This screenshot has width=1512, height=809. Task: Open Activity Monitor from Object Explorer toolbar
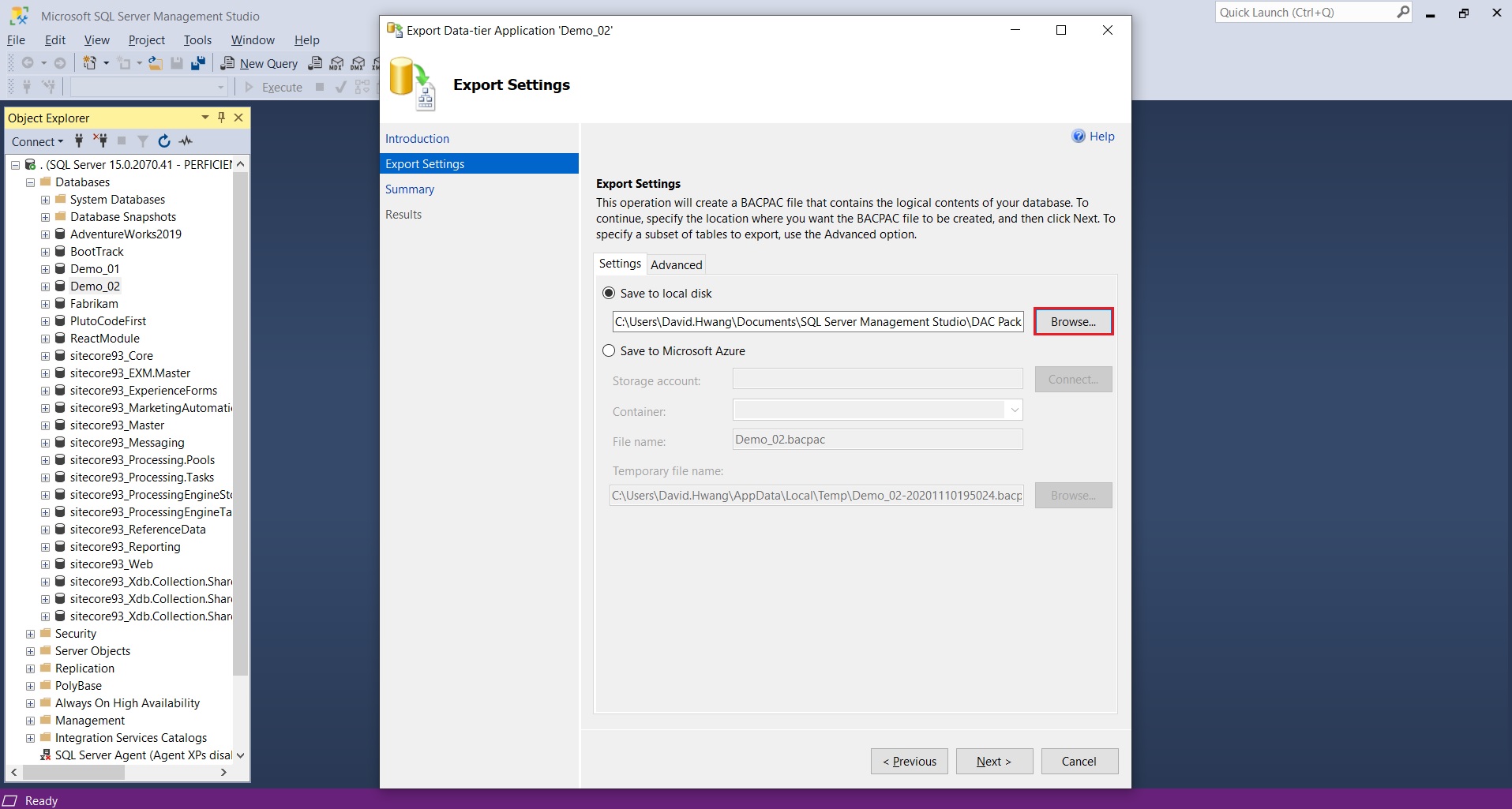[x=186, y=141]
